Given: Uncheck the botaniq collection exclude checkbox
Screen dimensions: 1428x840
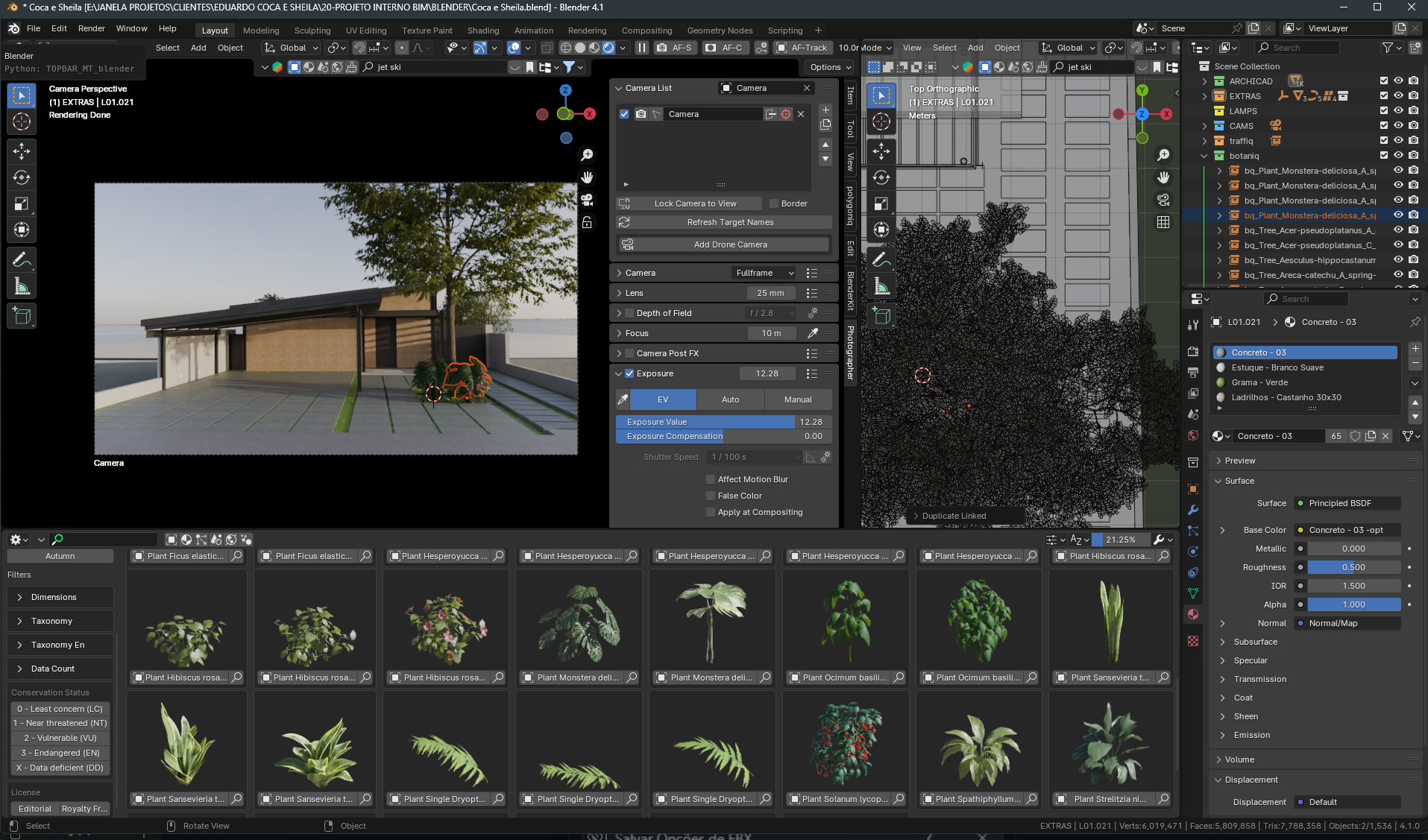Looking at the screenshot, I should (x=1384, y=156).
